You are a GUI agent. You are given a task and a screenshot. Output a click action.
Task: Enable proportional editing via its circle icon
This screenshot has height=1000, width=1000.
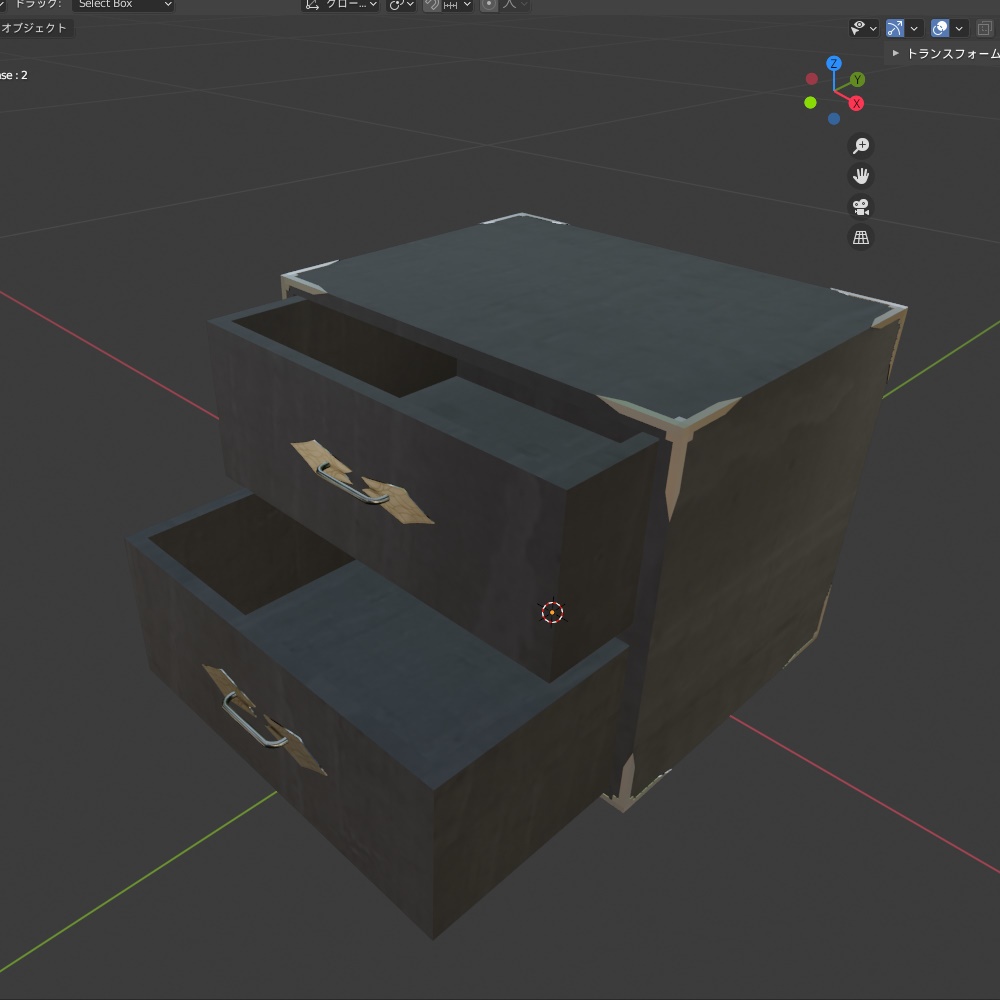[x=489, y=5]
